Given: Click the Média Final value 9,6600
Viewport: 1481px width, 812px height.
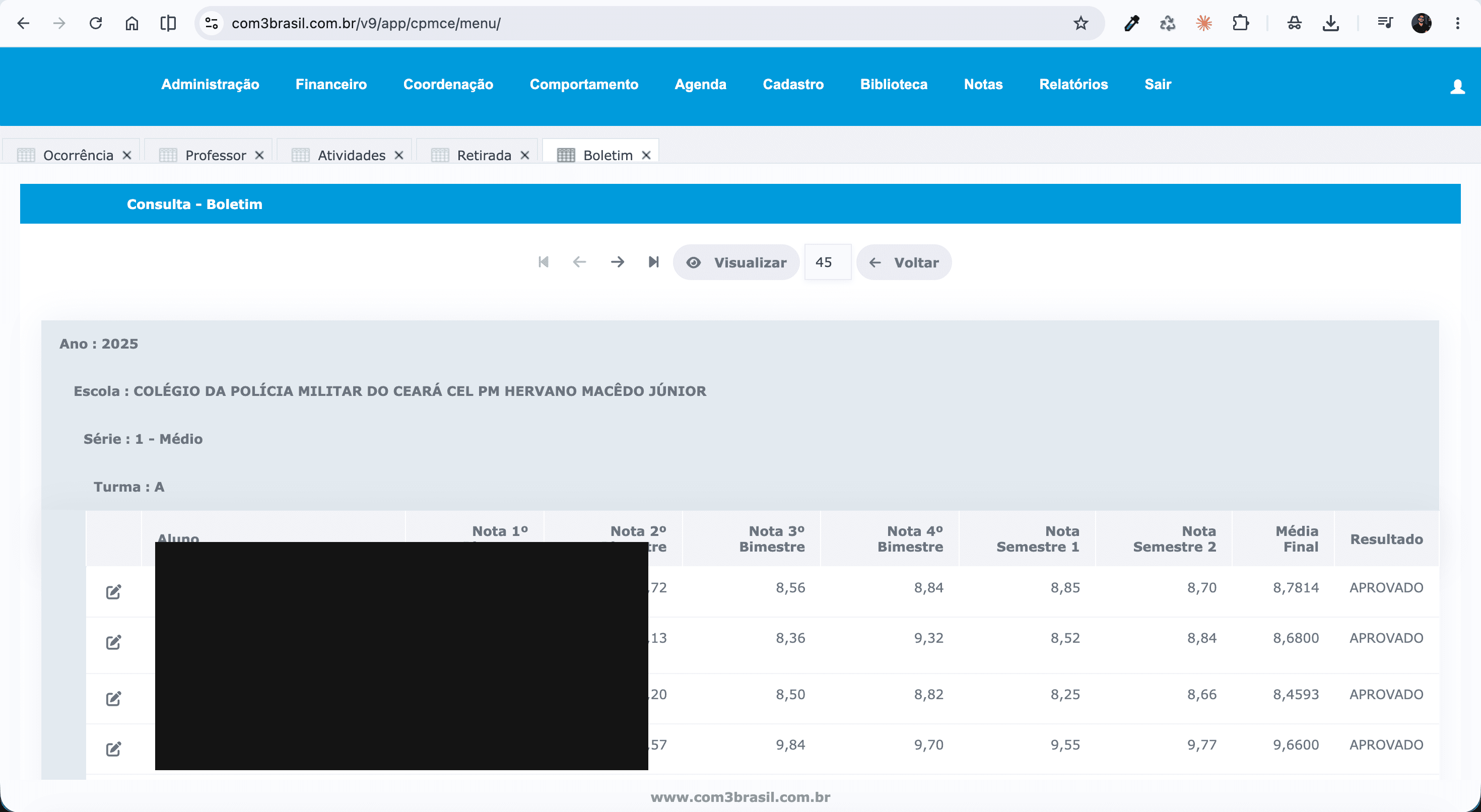Looking at the screenshot, I should click(x=1296, y=745).
